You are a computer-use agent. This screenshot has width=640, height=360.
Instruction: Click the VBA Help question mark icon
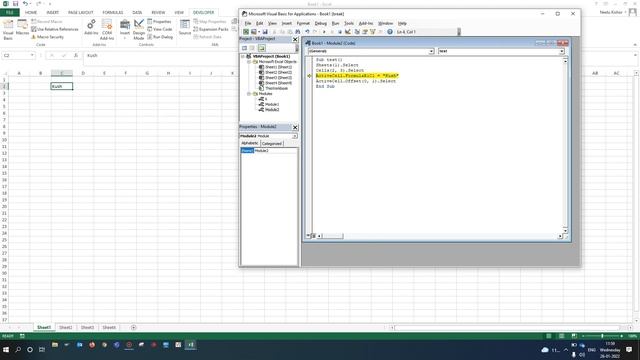(x=390, y=32)
